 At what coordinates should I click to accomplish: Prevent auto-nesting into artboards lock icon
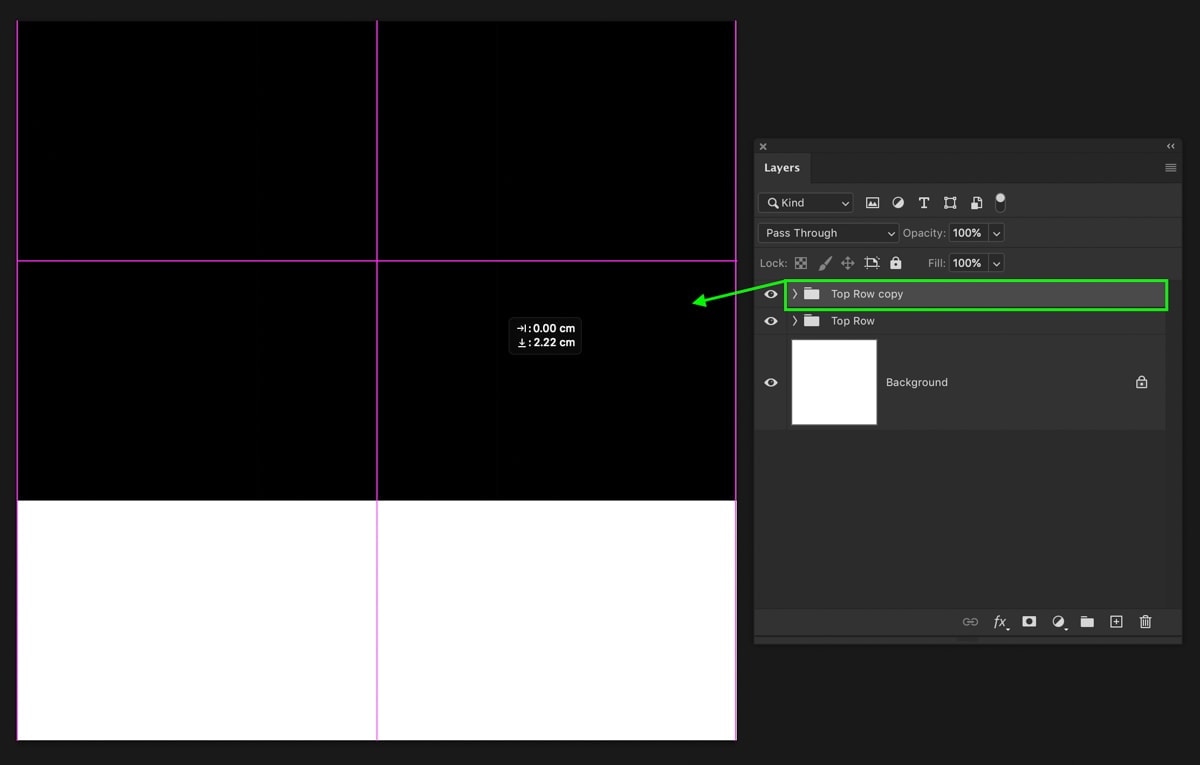click(872, 263)
